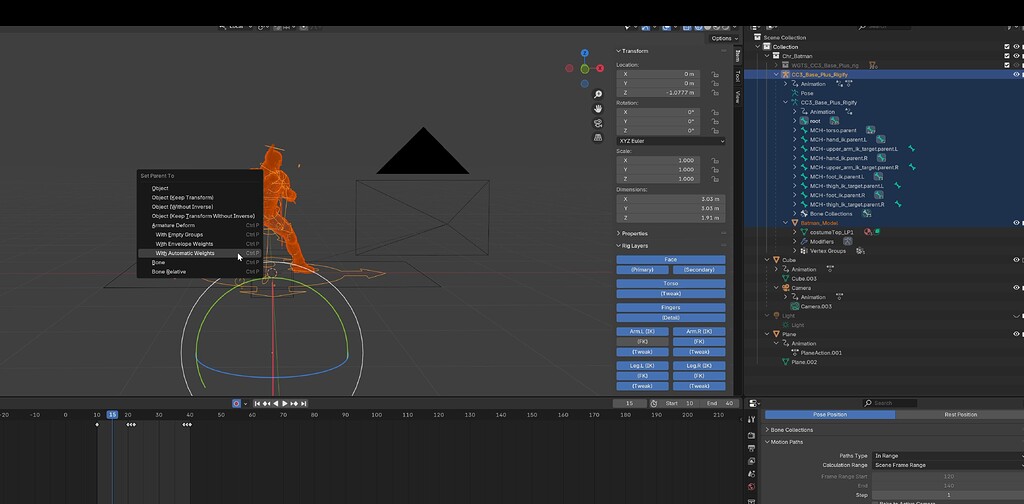Toggle visibility eye for Cube
1024x504 pixels.
(1016, 260)
